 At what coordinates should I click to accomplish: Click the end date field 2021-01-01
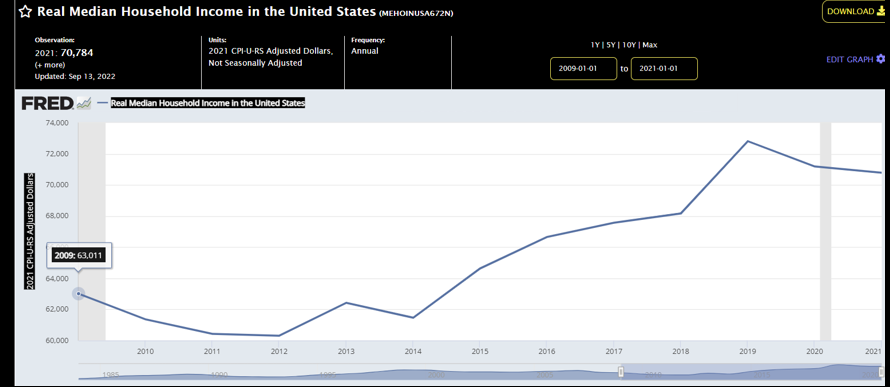click(664, 69)
